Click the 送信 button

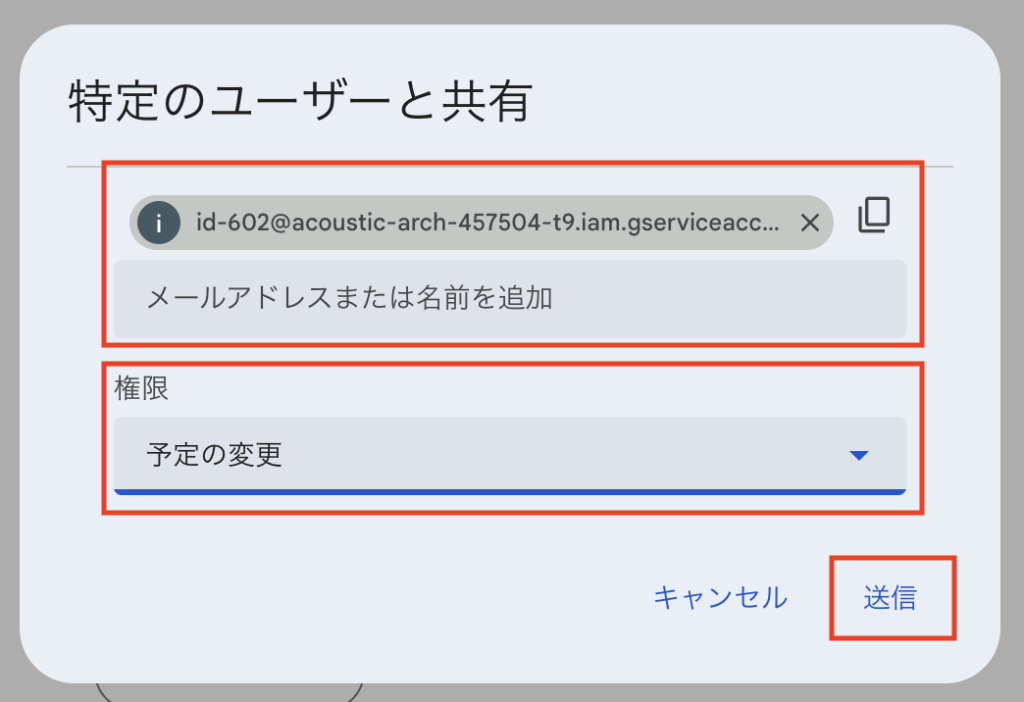pos(890,598)
